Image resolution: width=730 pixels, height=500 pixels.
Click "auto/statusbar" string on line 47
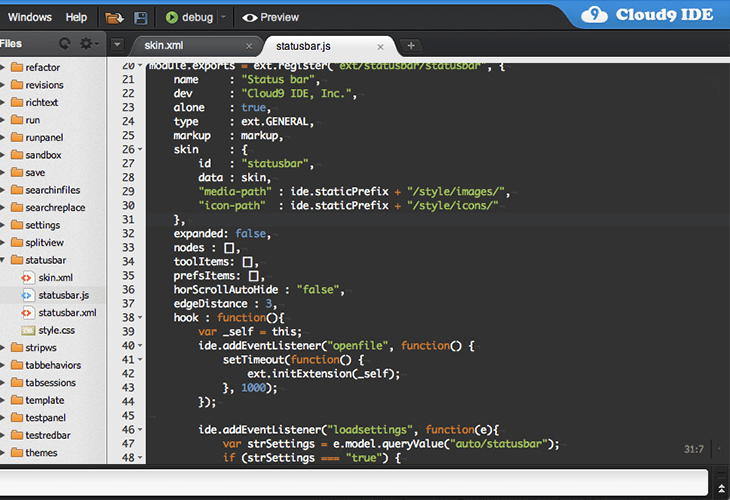pyautogui.click(x=498, y=444)
